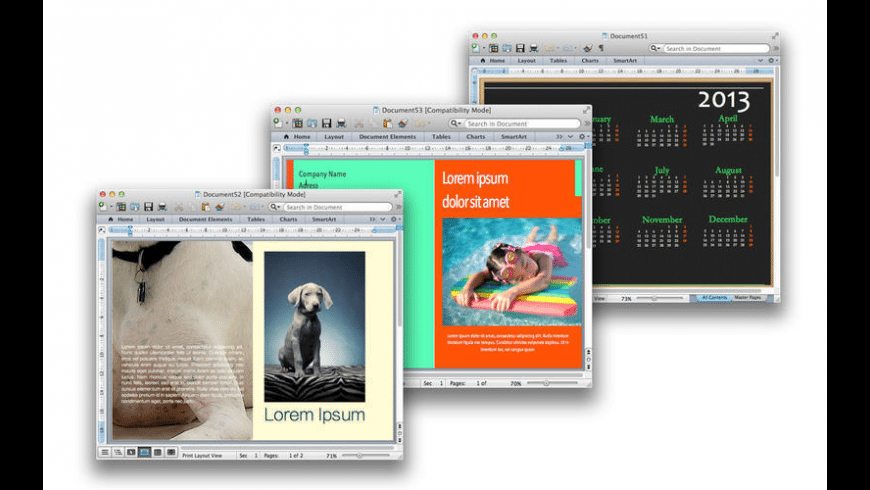Select Master Pages toggle in Document51 status bar
The image size is (870, 490).
click(748, 298)
